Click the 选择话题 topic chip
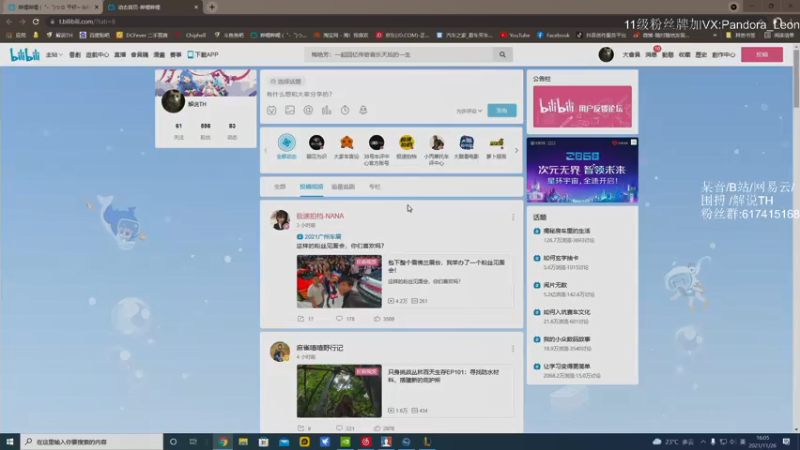This screenshot has width=800, height=450. [286, 82]
